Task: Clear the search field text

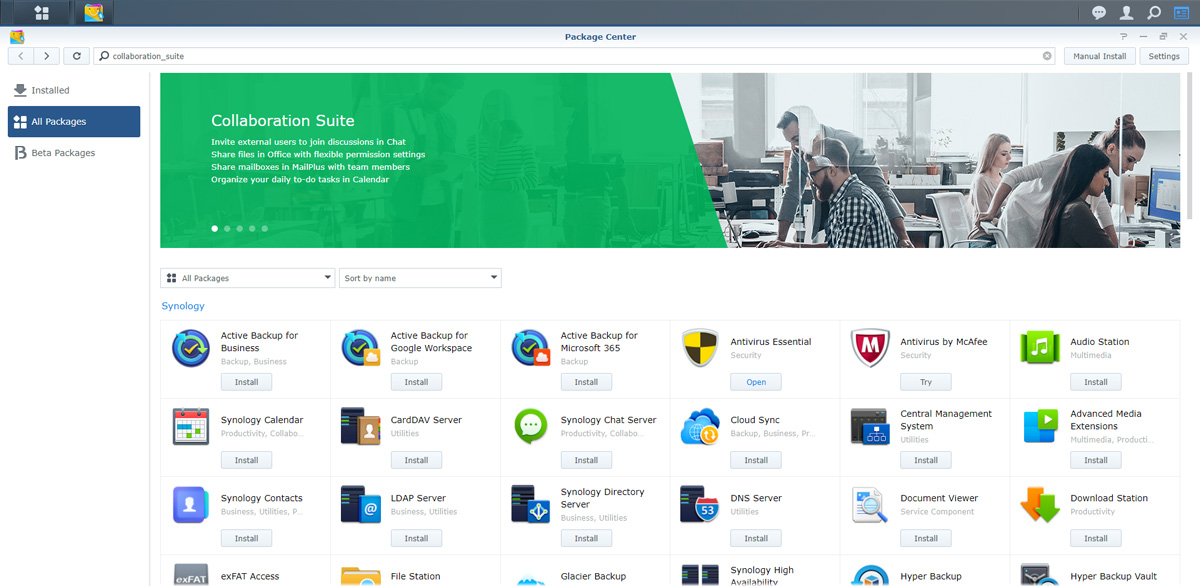Action: (x=1047, y=56)
